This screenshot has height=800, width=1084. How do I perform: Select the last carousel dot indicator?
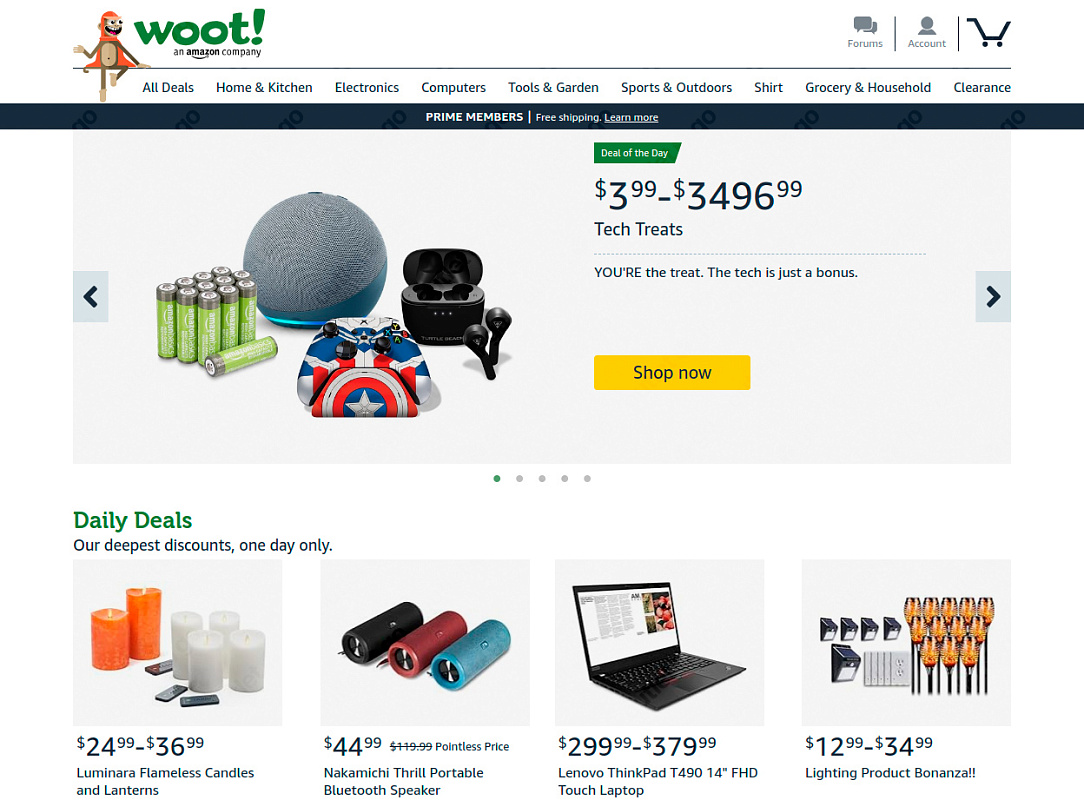(x=587, y=478)
